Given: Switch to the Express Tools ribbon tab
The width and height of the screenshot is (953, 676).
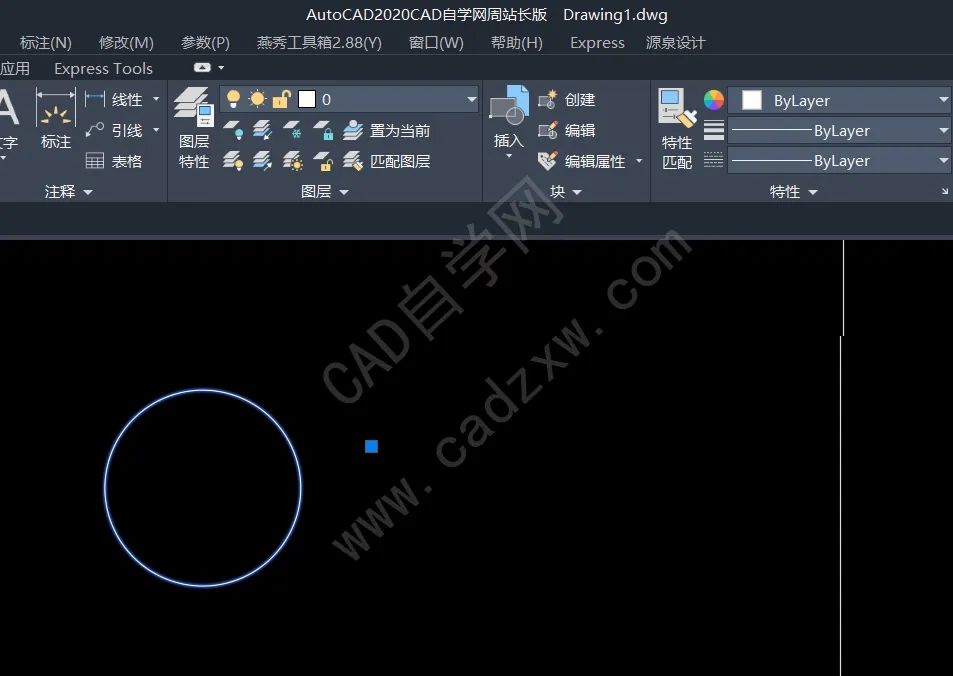Looking at the screenshot, I should pos(103,68).
